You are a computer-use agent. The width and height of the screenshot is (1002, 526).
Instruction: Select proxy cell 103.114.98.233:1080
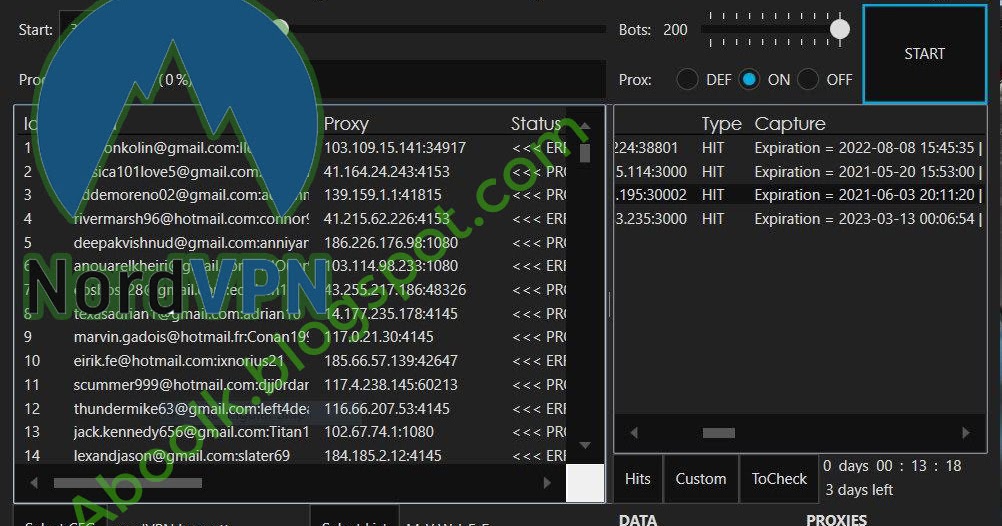391,266
